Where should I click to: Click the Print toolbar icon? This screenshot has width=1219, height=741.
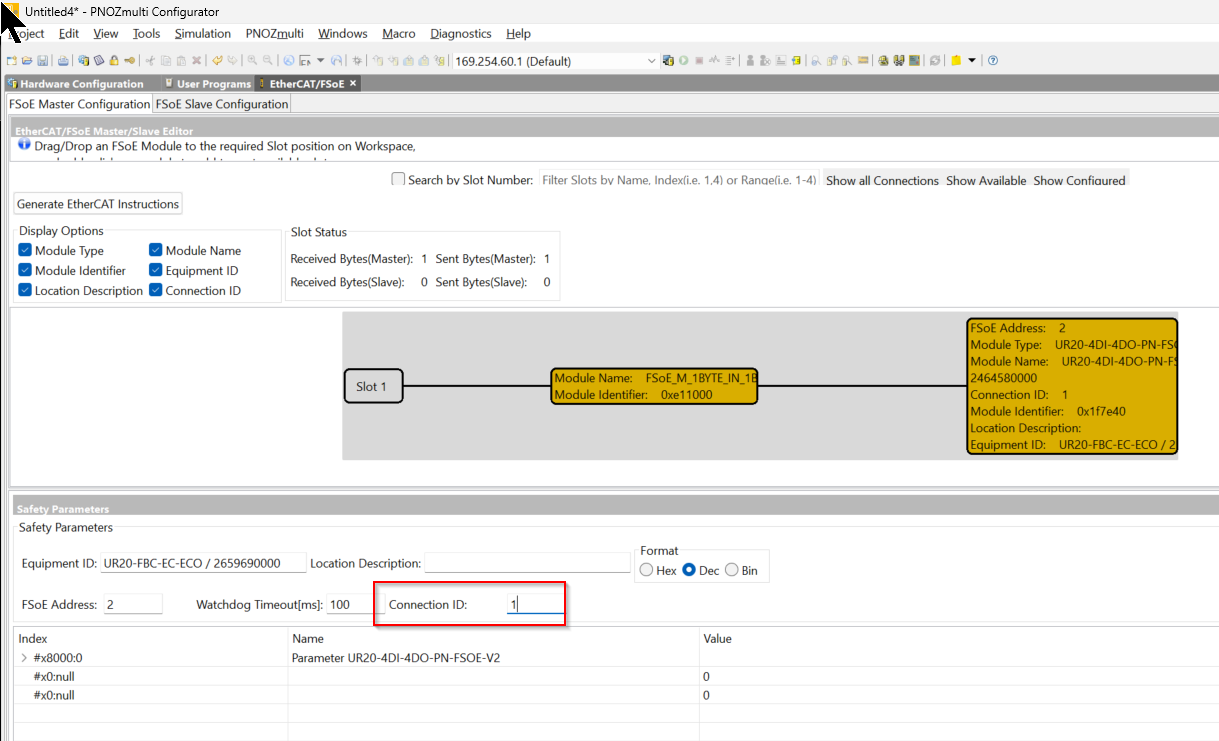pos(63,61)
